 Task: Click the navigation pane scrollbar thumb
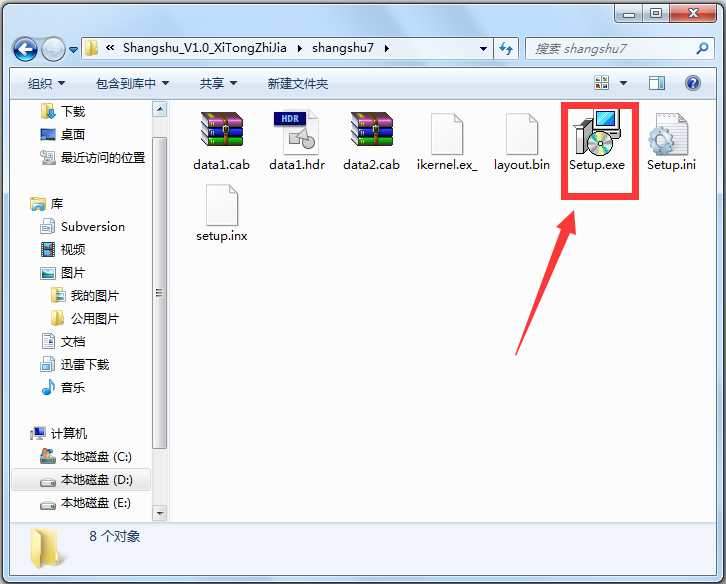[x=160, y=293]
